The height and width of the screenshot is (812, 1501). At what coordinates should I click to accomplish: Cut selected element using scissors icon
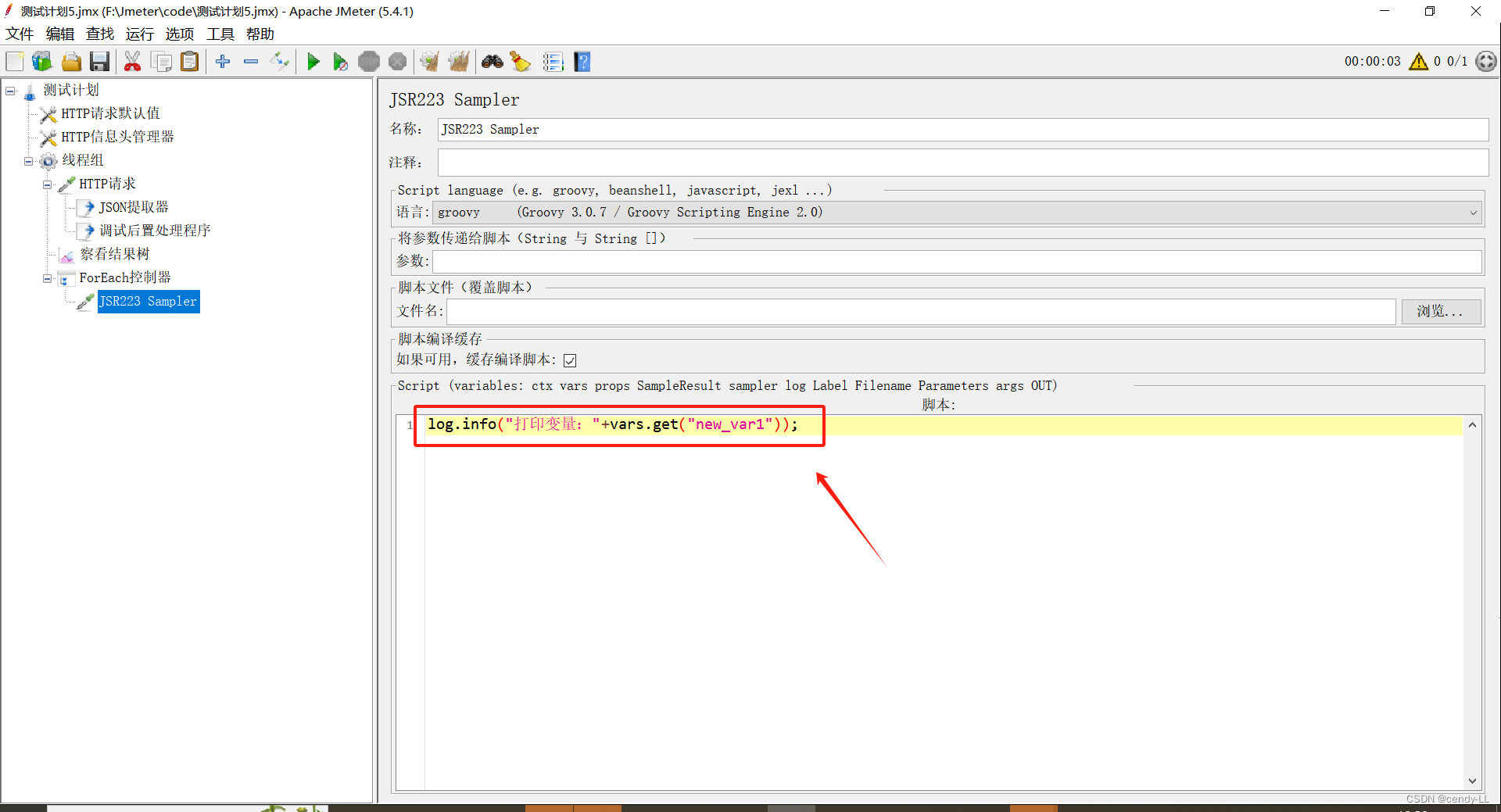click(132, 61)
